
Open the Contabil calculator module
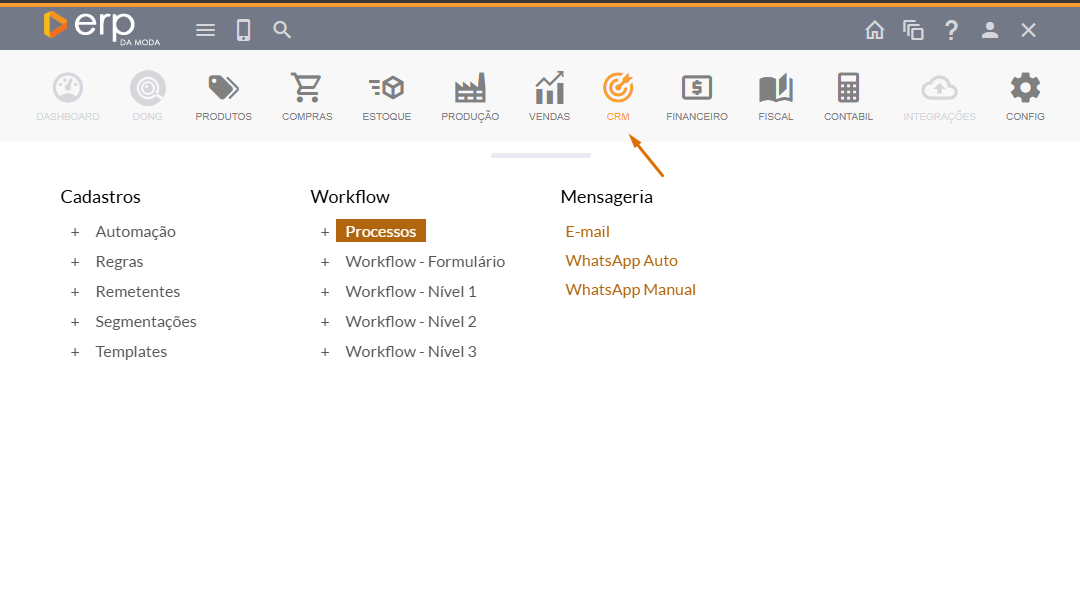point(848,90)
